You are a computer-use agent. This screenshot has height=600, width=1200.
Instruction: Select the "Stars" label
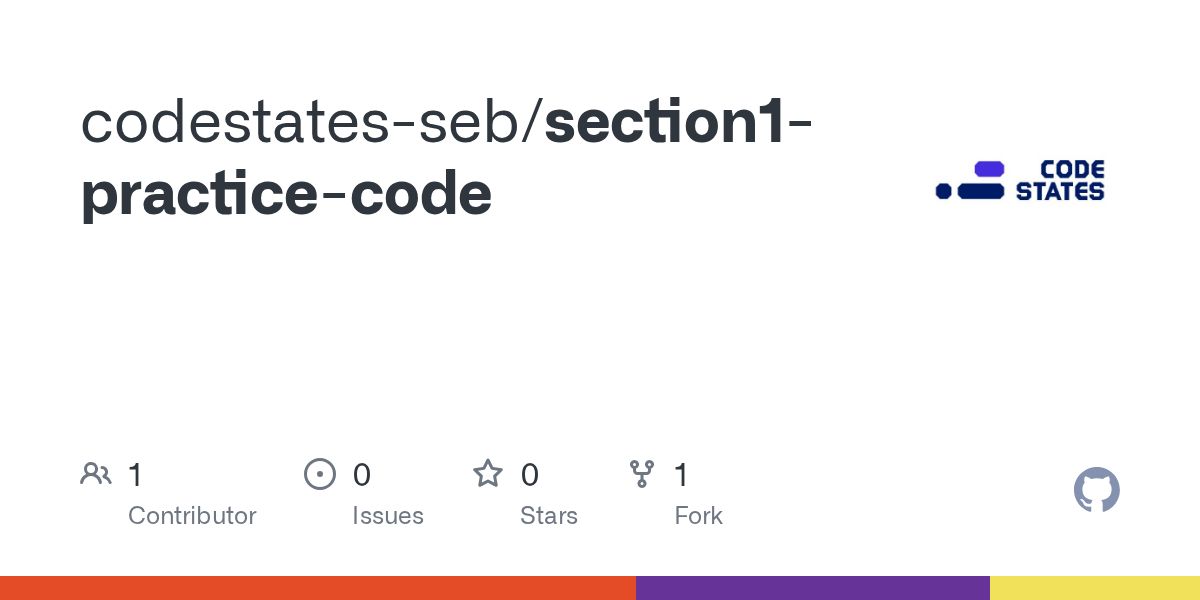[548, 516]
